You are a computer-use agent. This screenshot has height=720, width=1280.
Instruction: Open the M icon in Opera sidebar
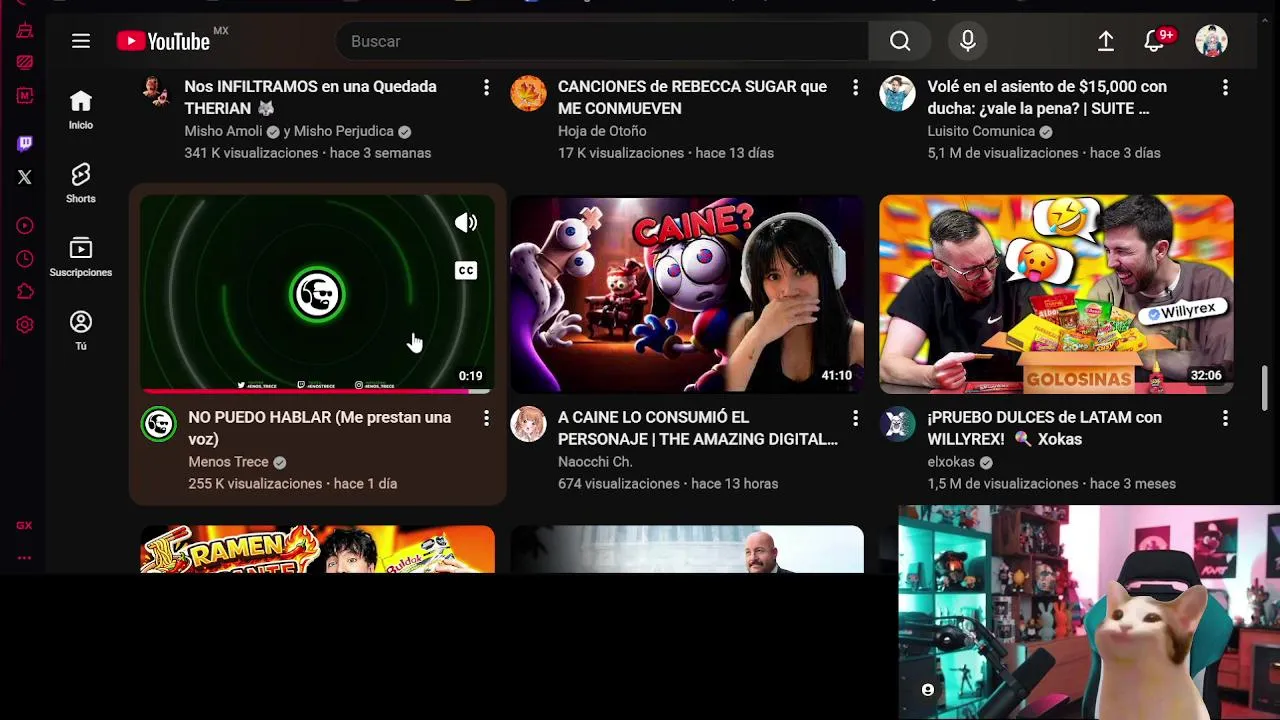(25, 96)
